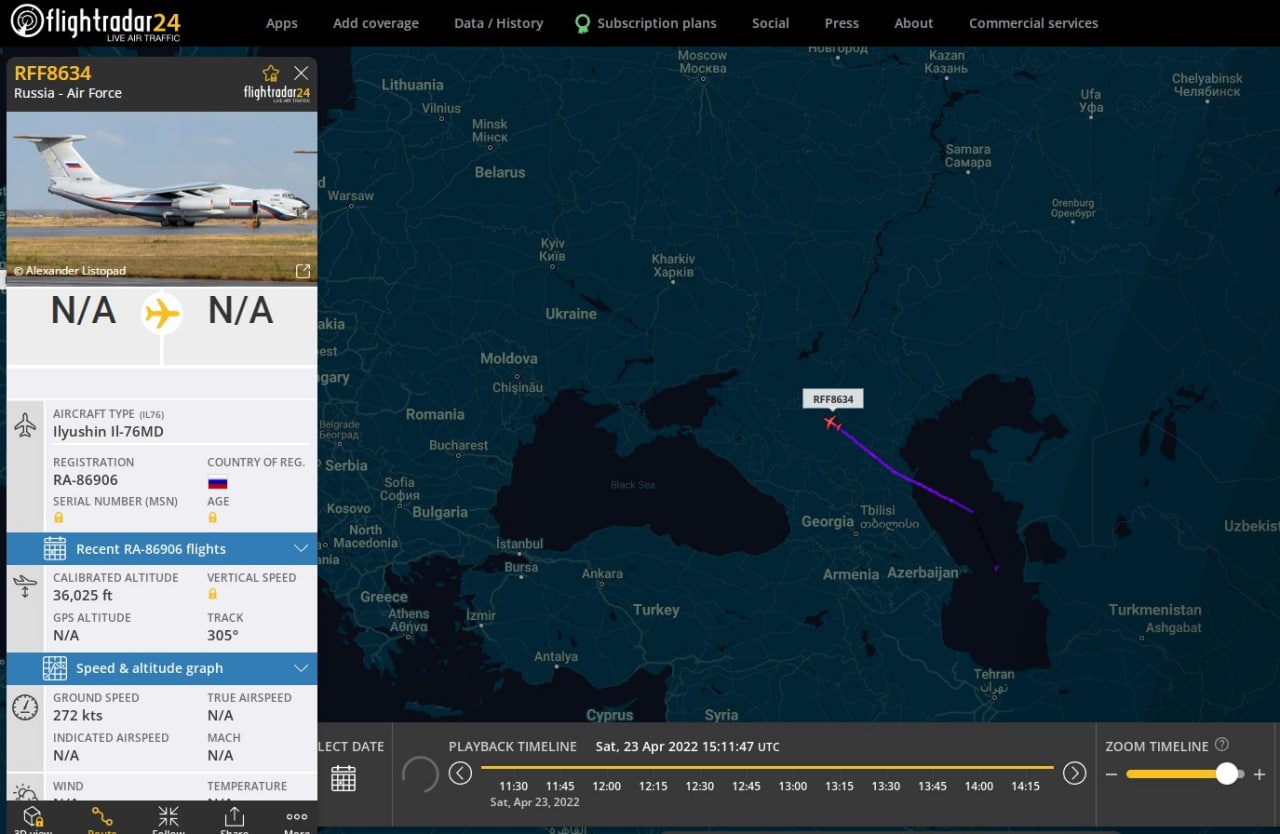Expand Recent RA-86906 flights section
This screenshot has width=1280, height=834.
click(x=162, y=548)
